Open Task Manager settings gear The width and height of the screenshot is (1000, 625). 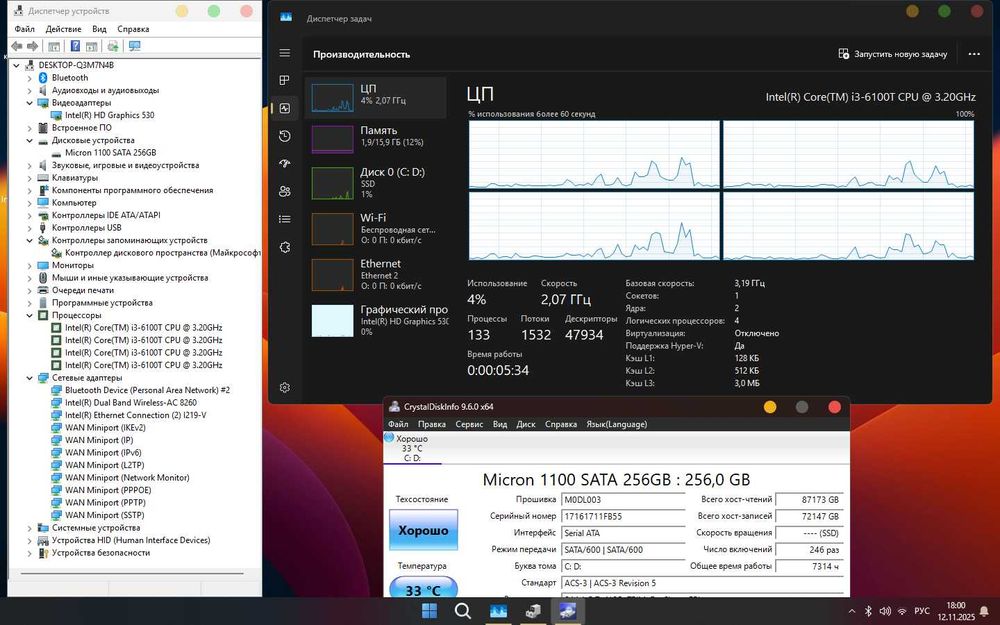(x=284, y=387)
